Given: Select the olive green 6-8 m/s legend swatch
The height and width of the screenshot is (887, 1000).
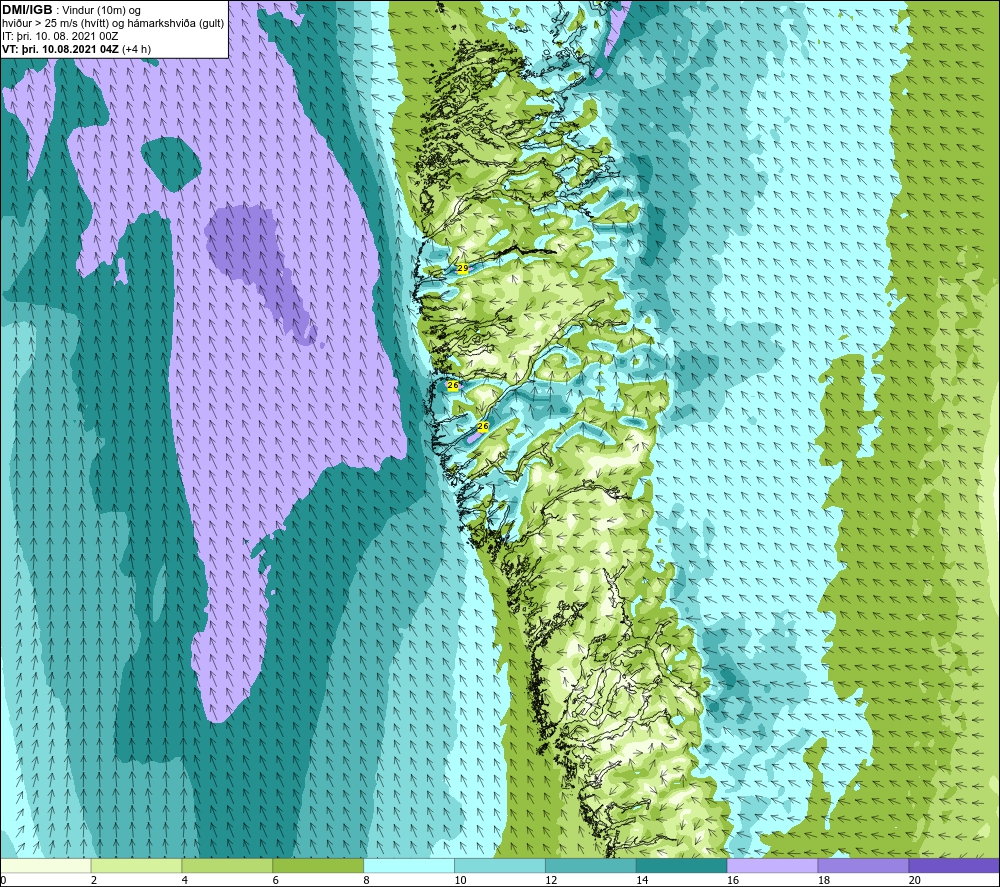Looking at the screenshot, I should tap(318, 865).
